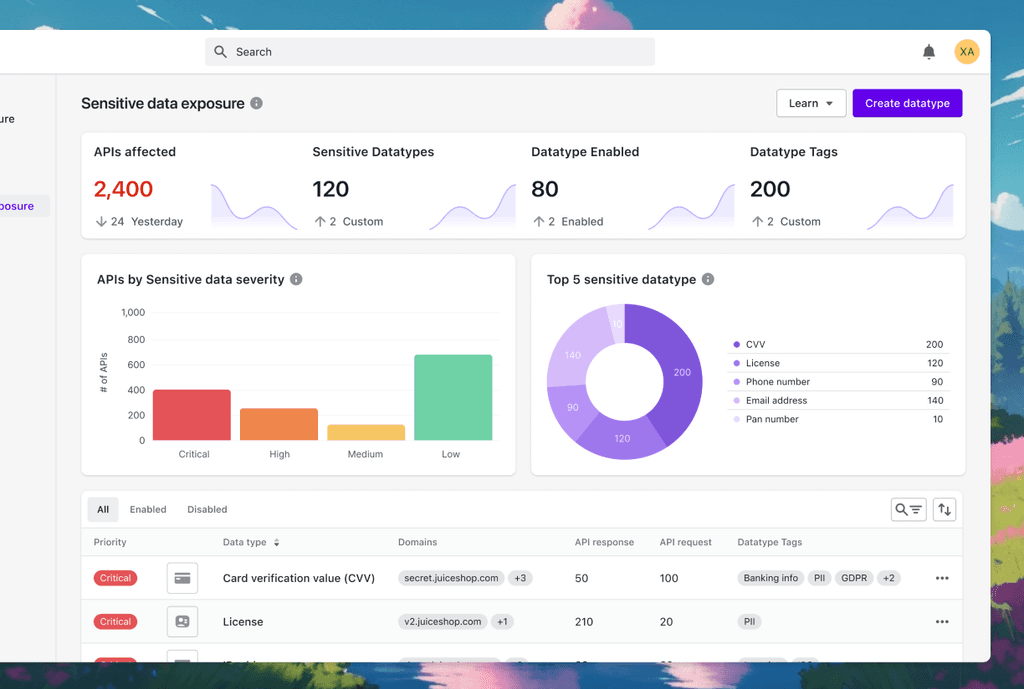Click the info icon beside Sensitive data exposure title
1024x689 pixels.
258,103
